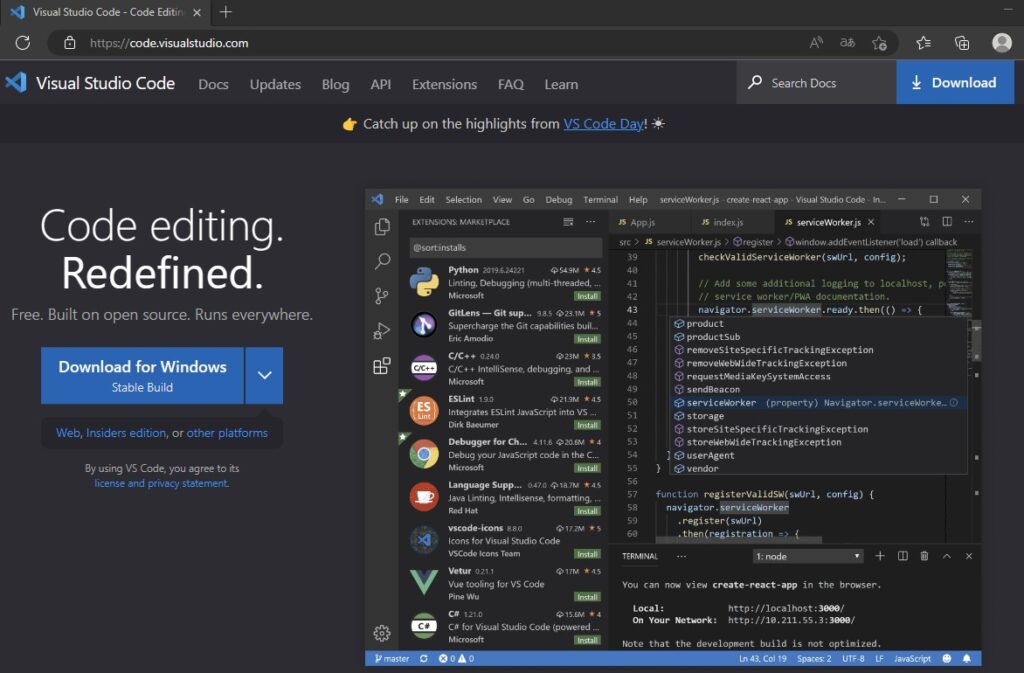Open terminal panel ellipsis menu

[681, 556]
